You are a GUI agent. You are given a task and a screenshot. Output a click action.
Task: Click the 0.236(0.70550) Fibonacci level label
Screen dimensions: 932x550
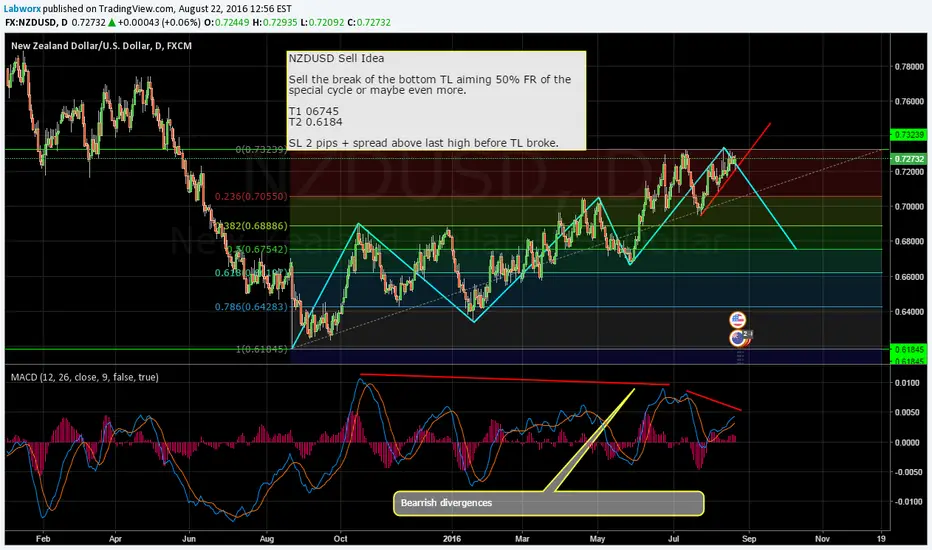[x=251, y=196]
